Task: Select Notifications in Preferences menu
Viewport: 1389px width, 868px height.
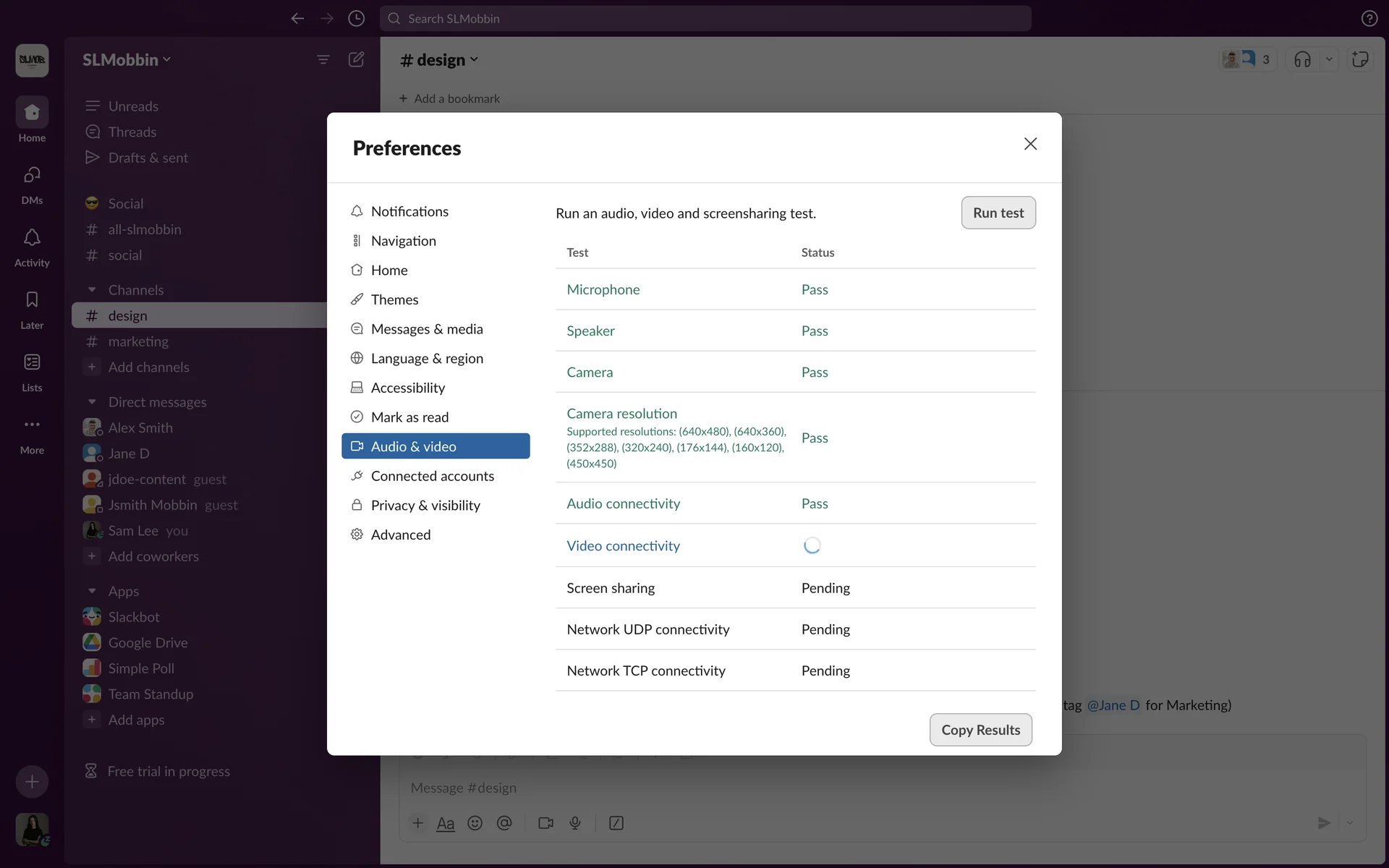Action: point(409,211)
